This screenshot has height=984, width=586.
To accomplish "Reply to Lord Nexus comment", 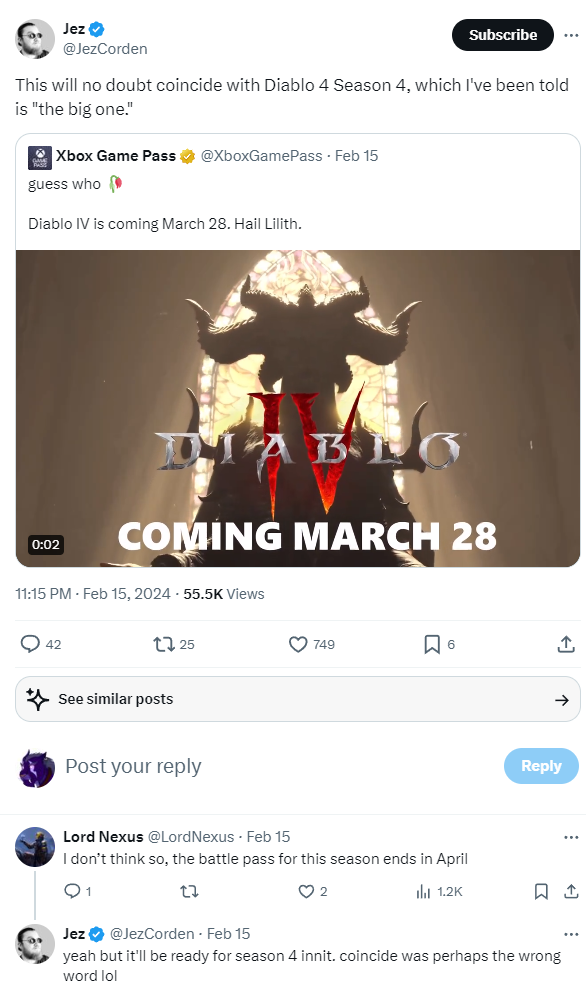I will pos(73,891).
